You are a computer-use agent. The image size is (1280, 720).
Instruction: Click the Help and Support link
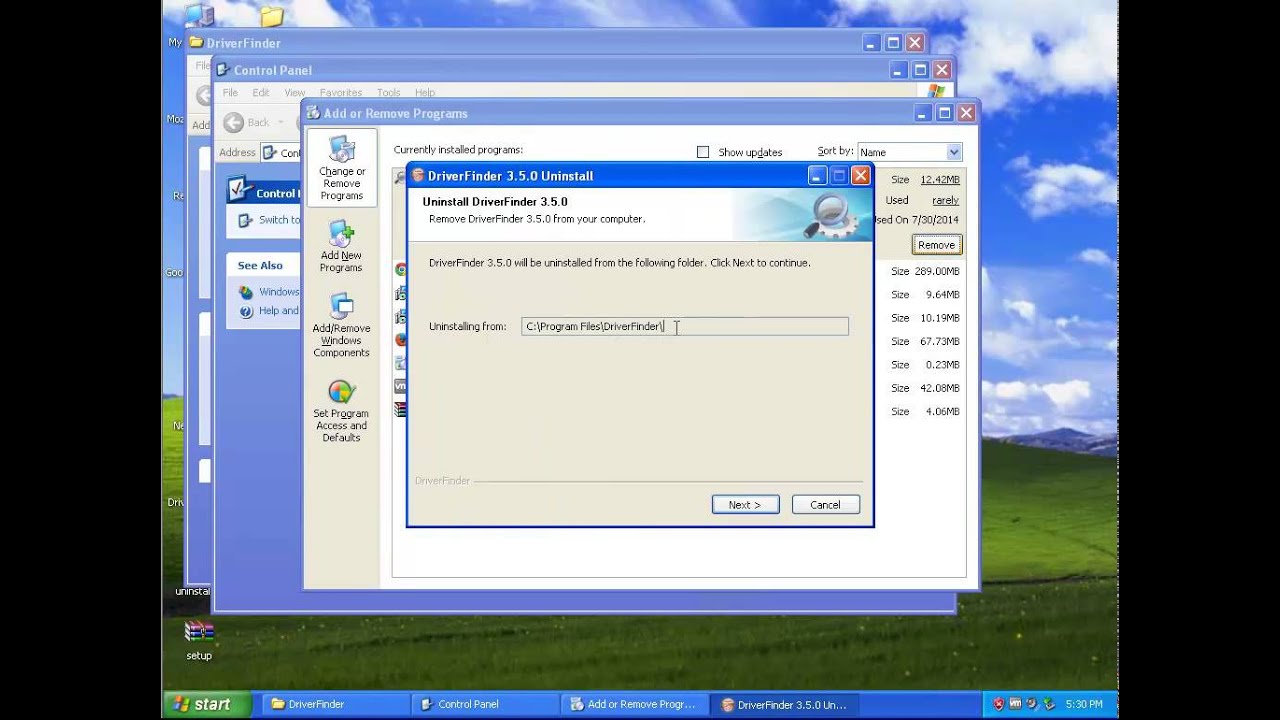pyautogui.click(x=278, y=311)
